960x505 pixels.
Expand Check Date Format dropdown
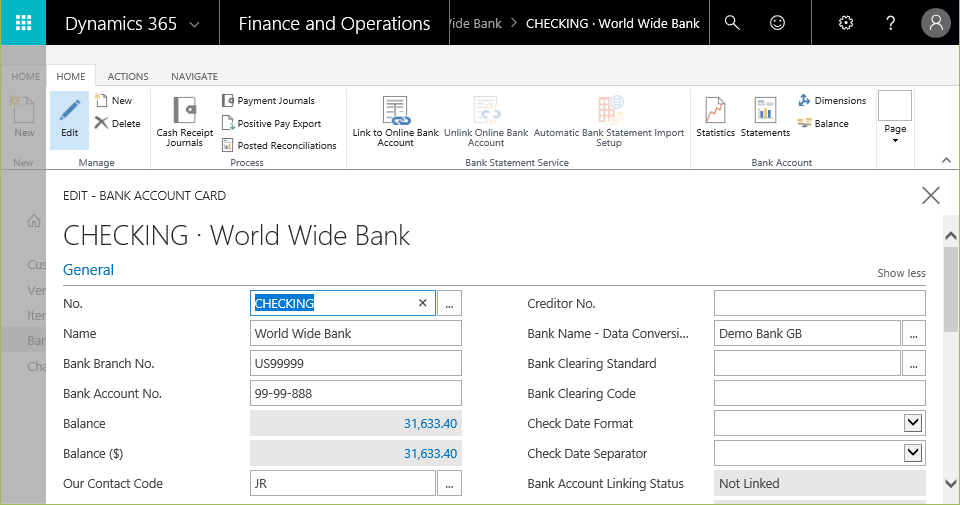click(913, 423)
